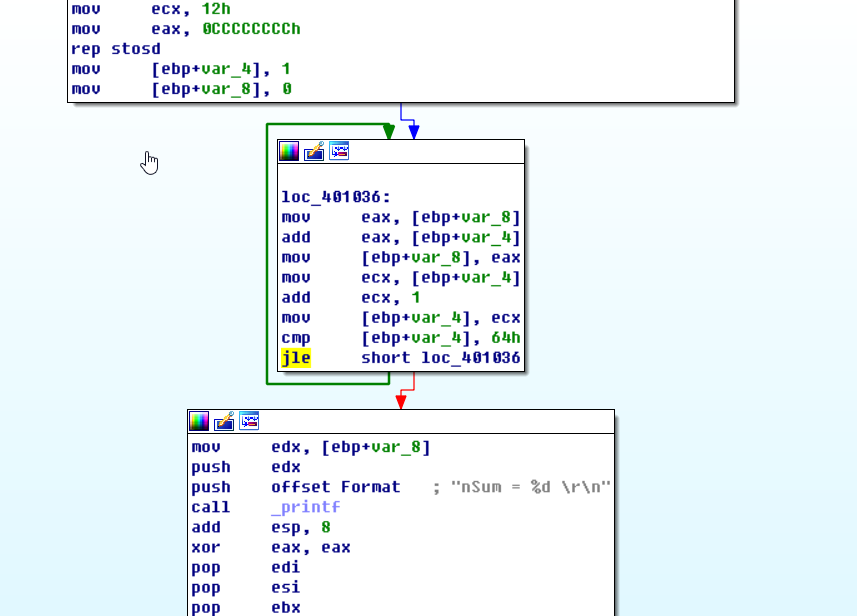Click the "nSum = %d" string comment
Viewport: 857px width, 616px height.
530,487
